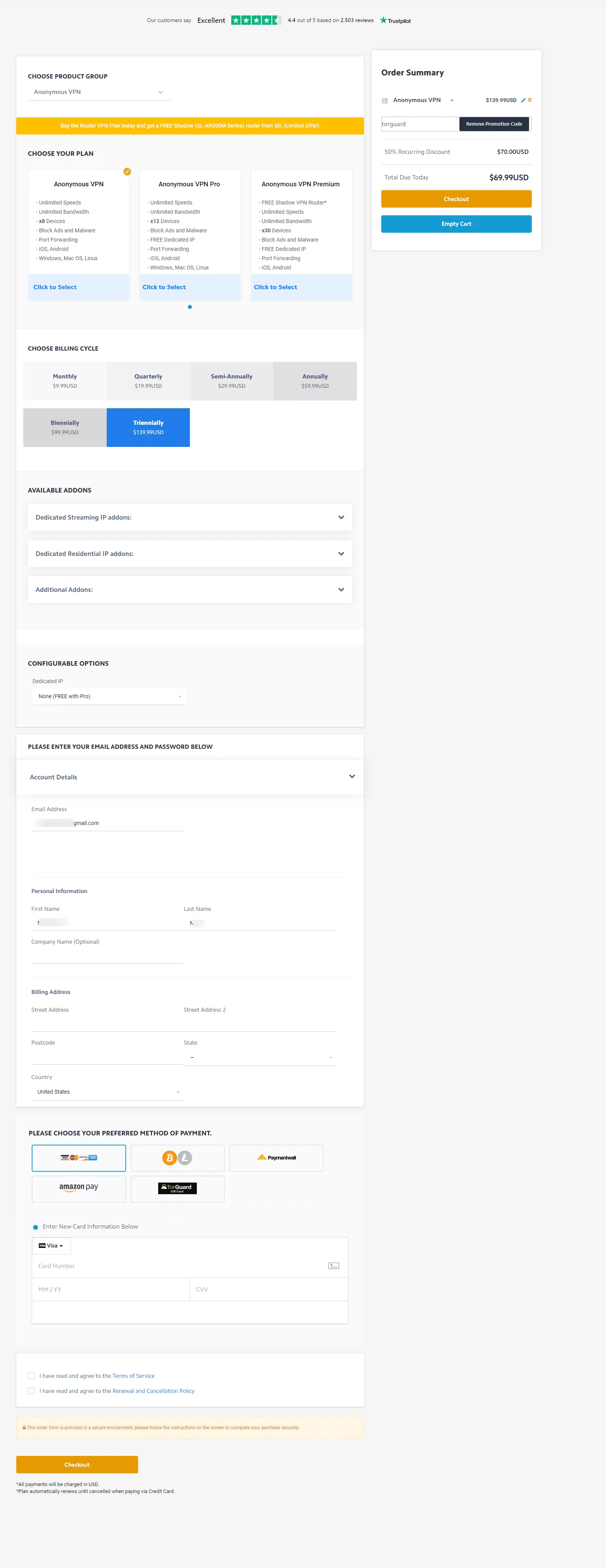Check the Terms of Service agreement box

click(31, 1375)
